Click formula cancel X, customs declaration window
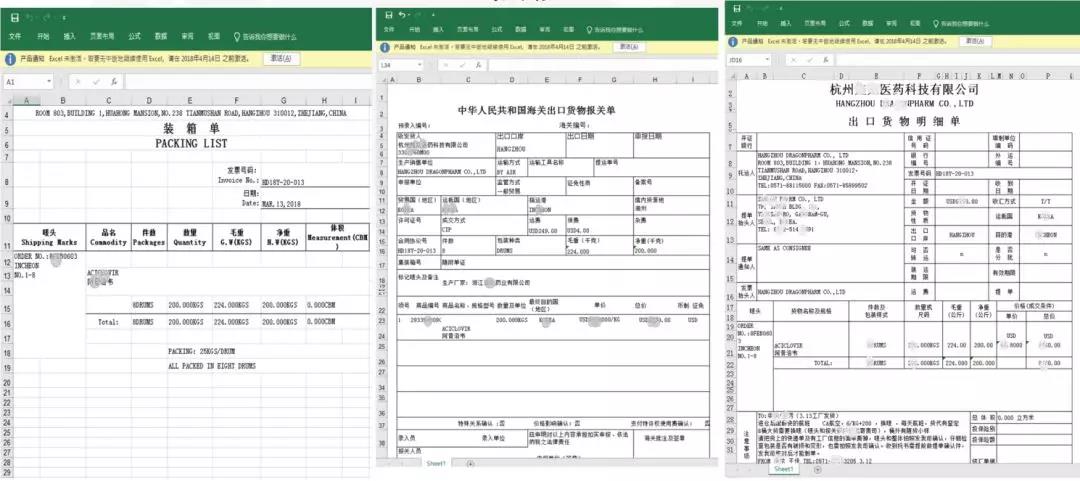The image size is (1080, 481). pos(446,65)
